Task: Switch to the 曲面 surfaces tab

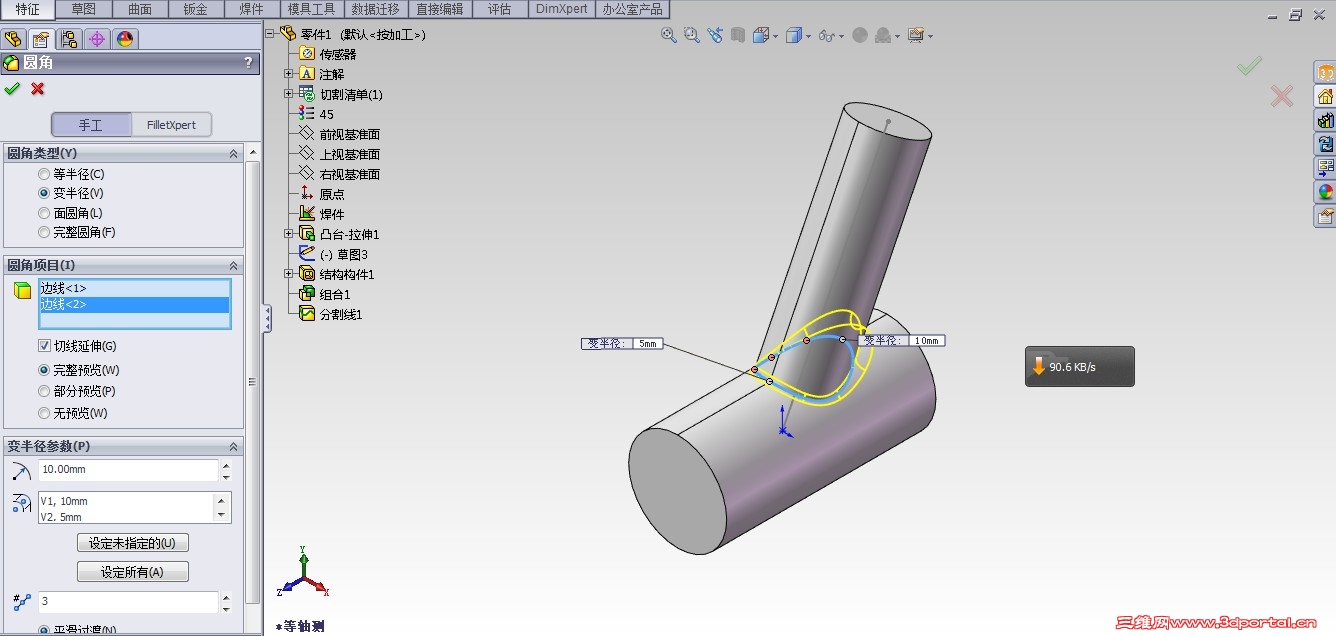Action: pos(140,9)
